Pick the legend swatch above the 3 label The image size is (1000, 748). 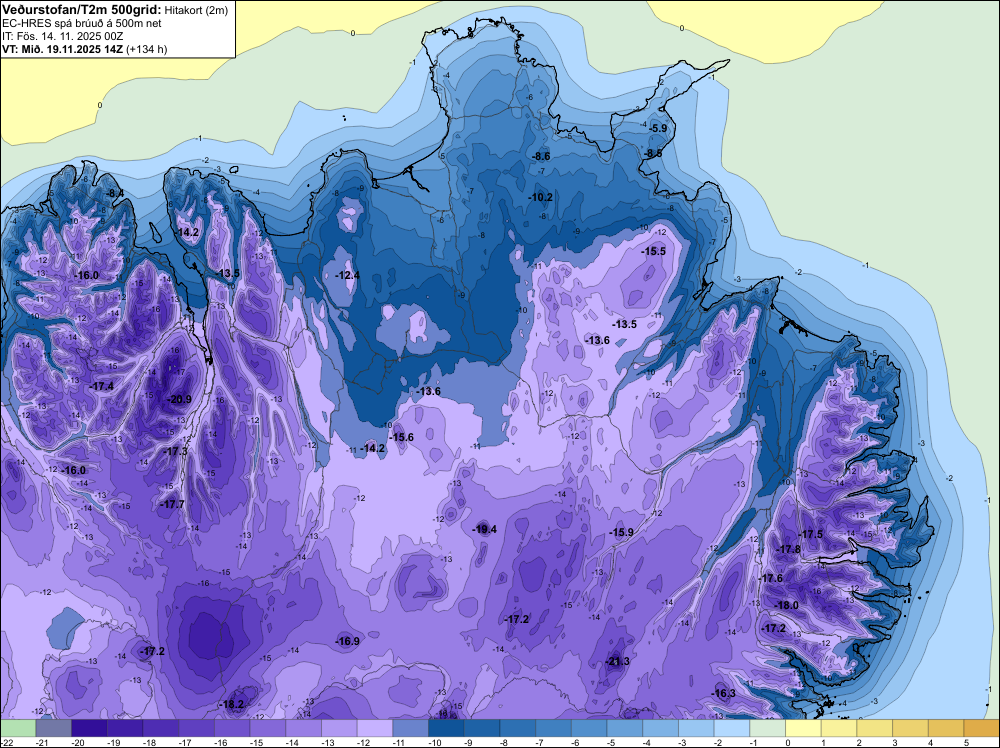911,728
